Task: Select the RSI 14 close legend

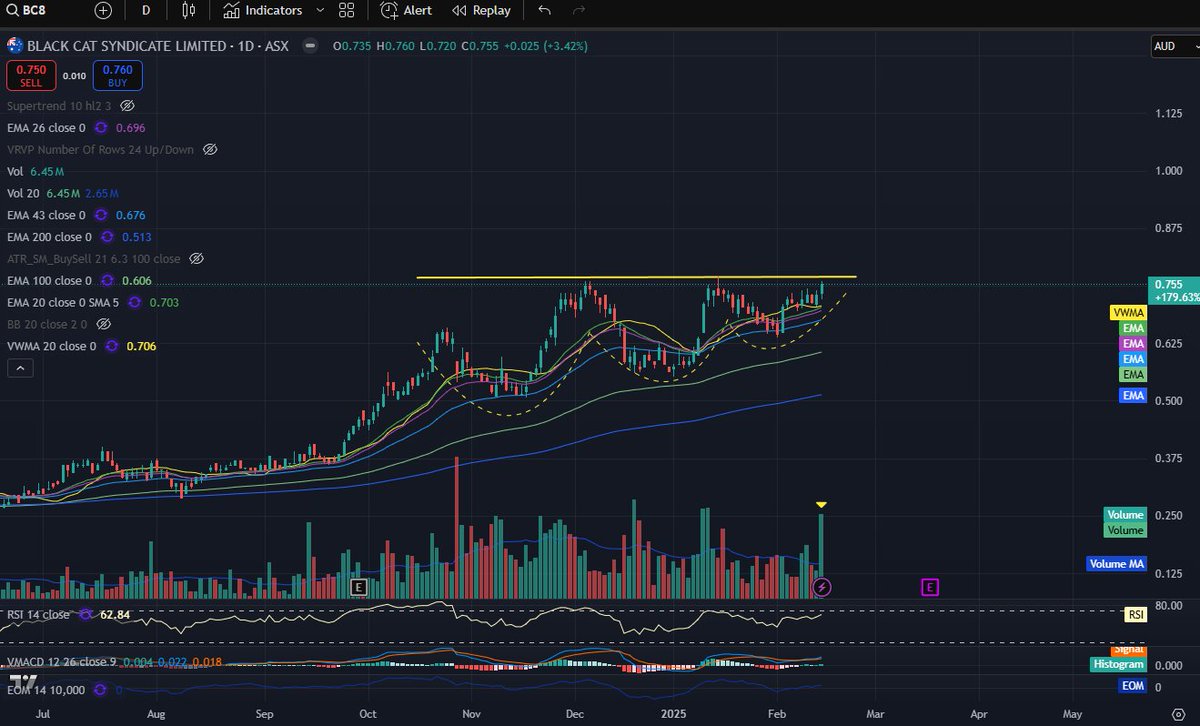Action: tap(38, 614)
